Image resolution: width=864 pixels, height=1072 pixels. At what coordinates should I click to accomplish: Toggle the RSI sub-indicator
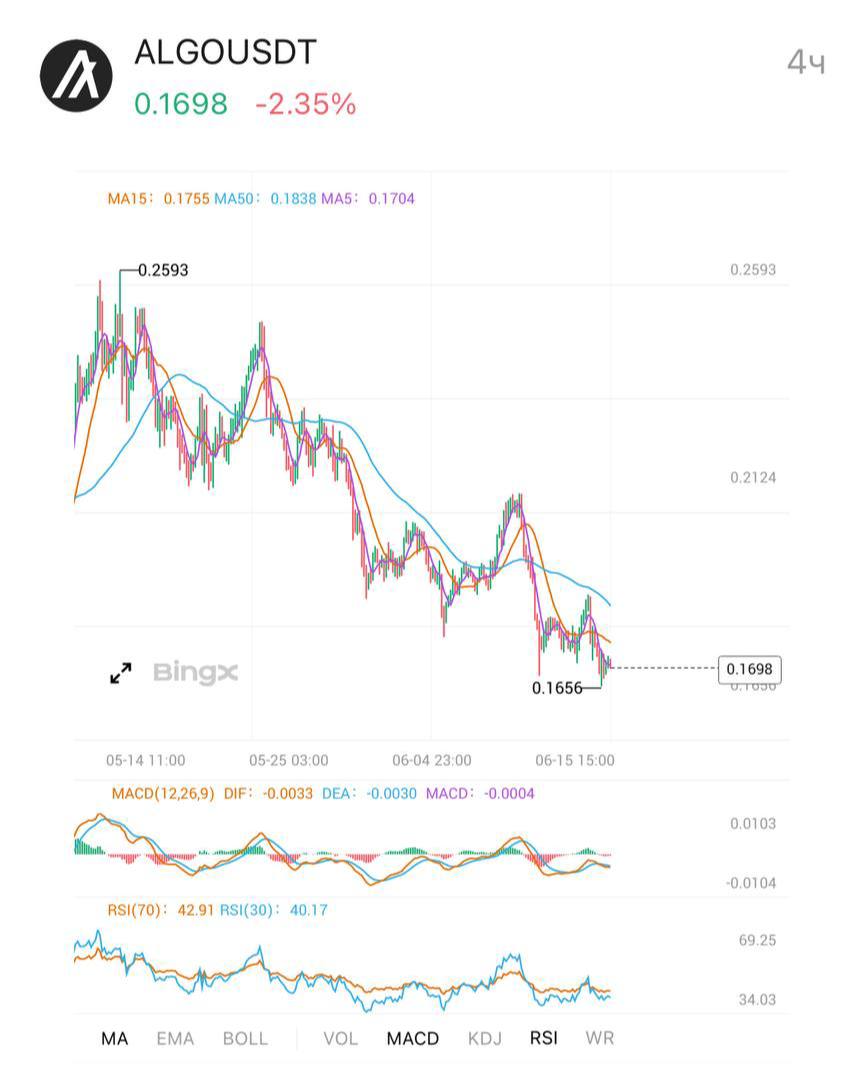(543, 1038)
